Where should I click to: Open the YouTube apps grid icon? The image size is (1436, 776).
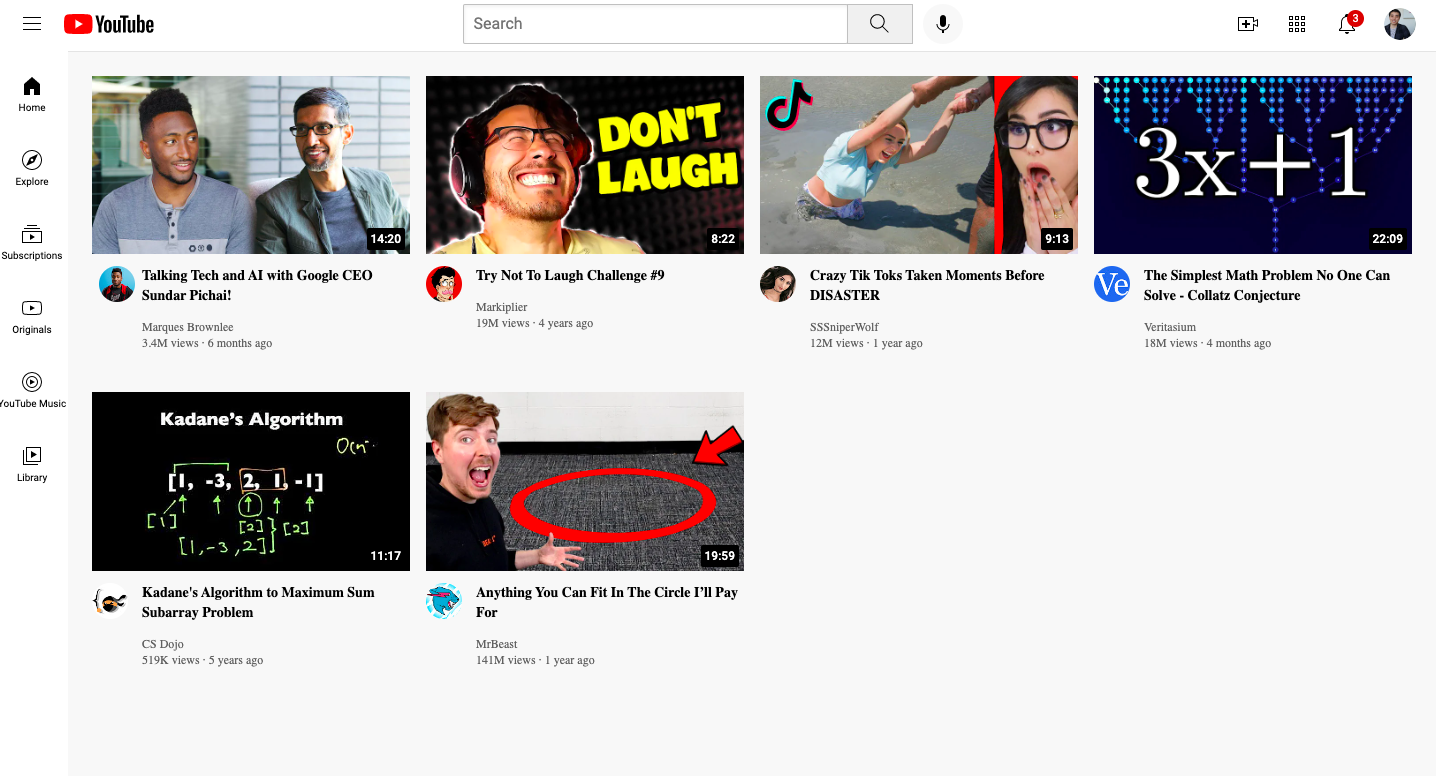tap(1297, 24)
